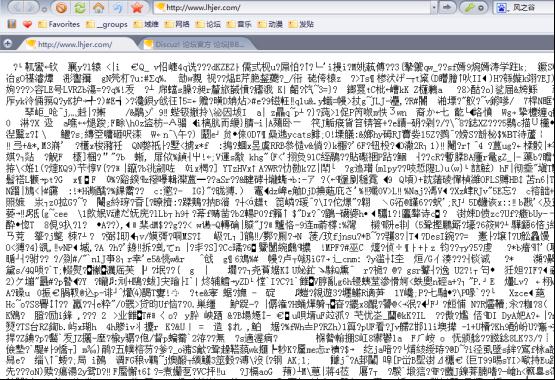555x380 pixels.
Task: Click the paw search engine icon
Action: 501,7
